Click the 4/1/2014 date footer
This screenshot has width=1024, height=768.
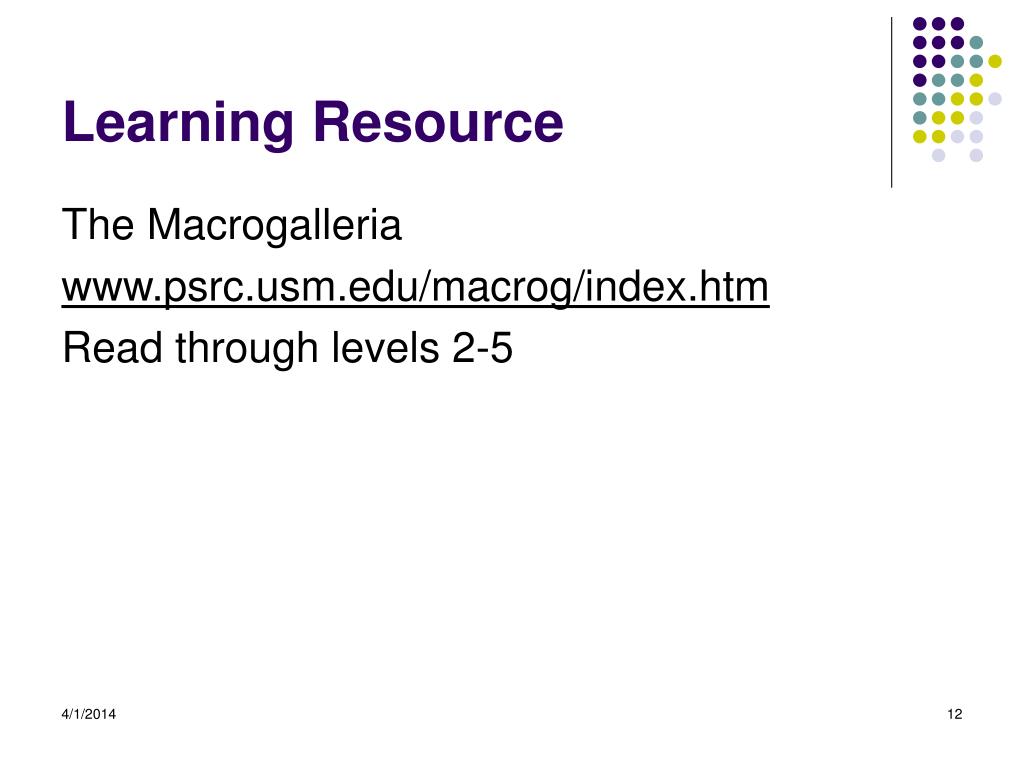(x=89, y=714)
